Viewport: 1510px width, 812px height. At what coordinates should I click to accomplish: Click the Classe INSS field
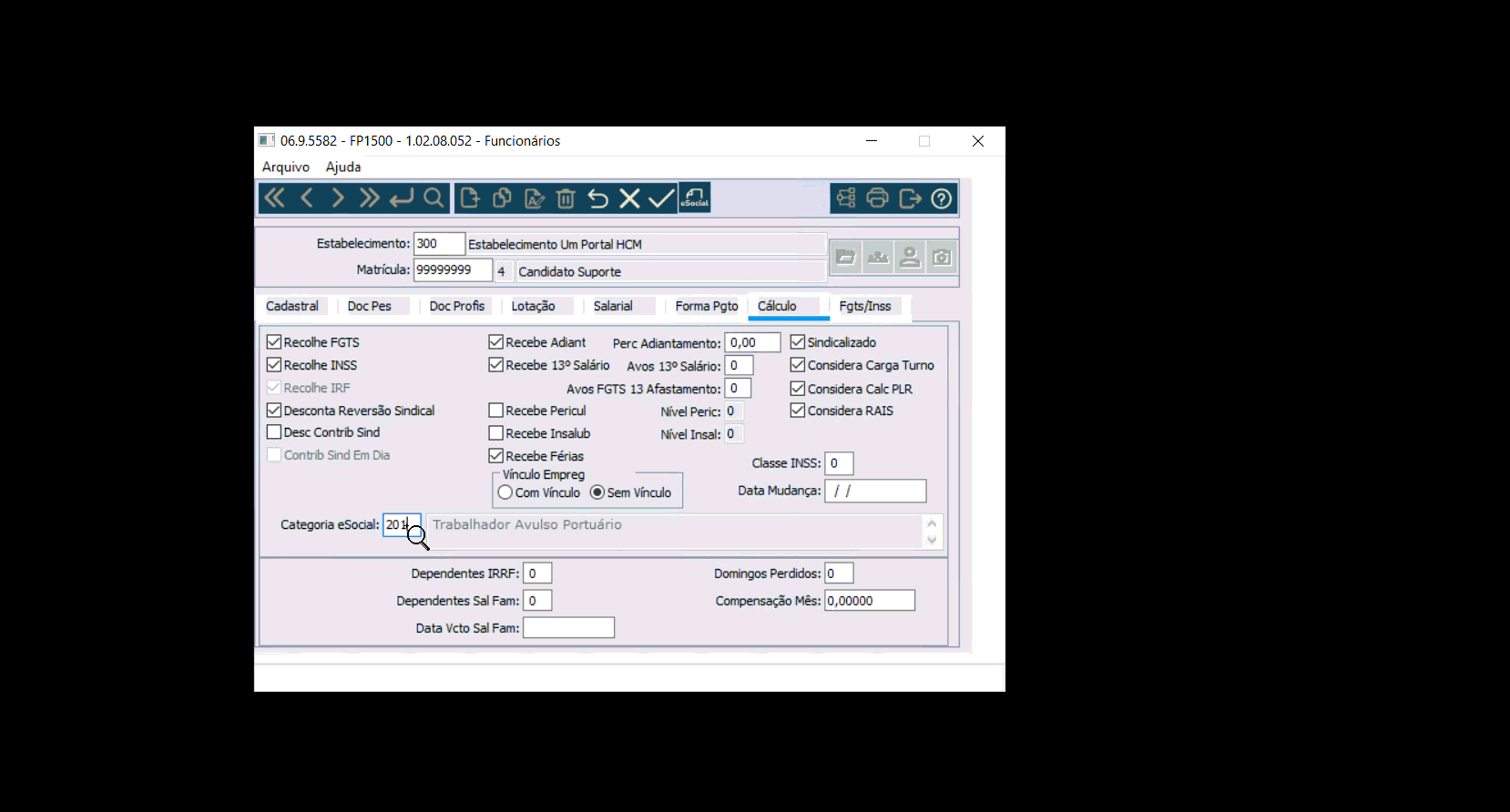[x=839, y=463]
